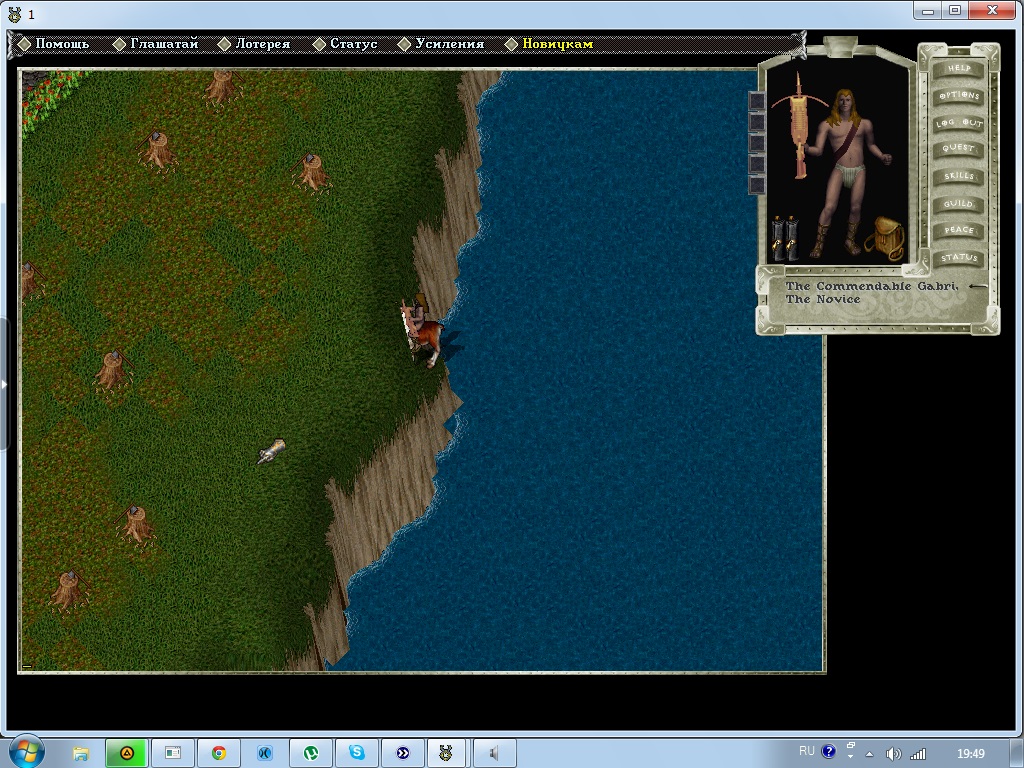Click the RU language indicator
The width and height of the screenshot is (1024, 768).
807,751
